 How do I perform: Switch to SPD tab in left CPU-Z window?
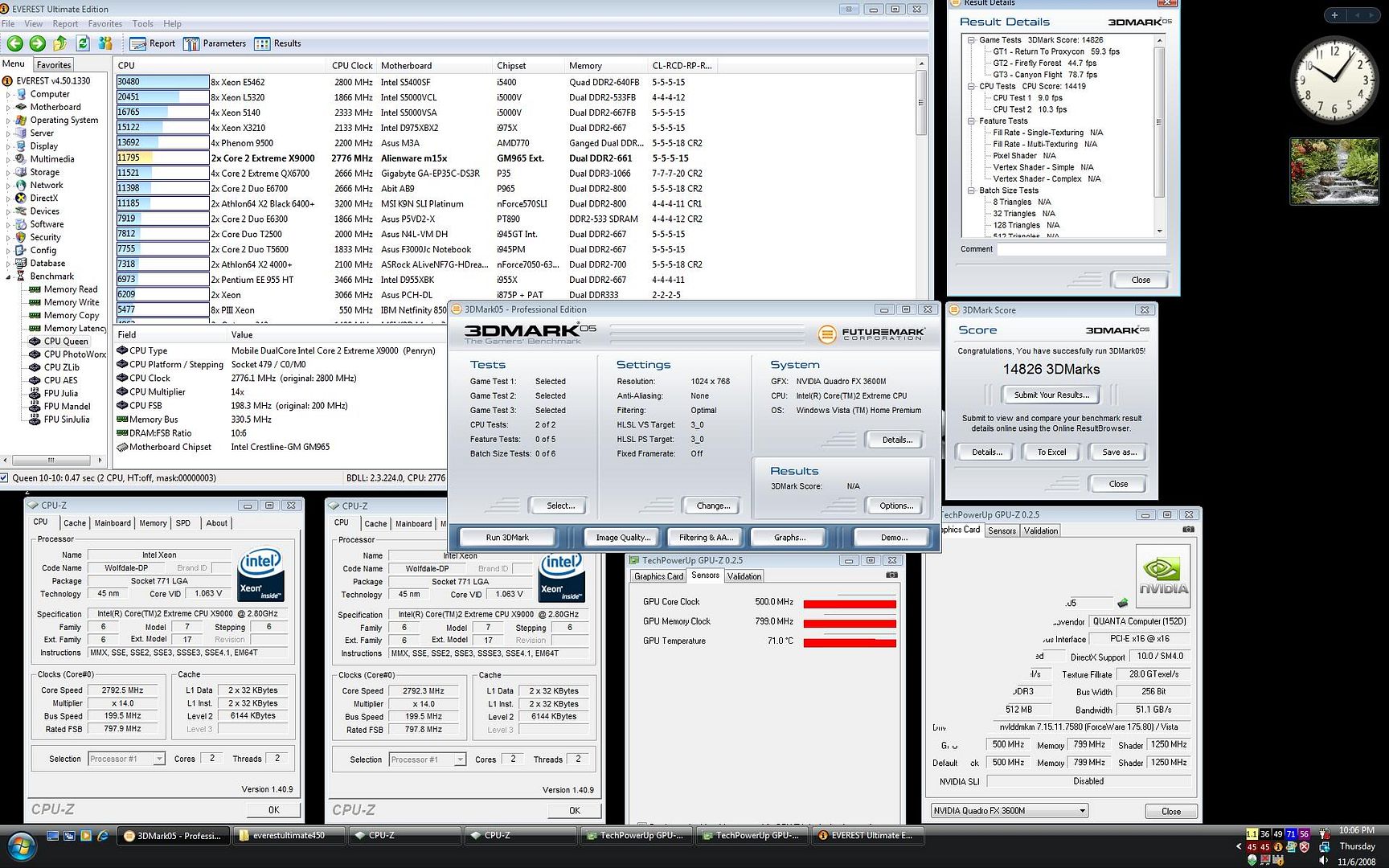pyautogui.click(x=183, y=523)
